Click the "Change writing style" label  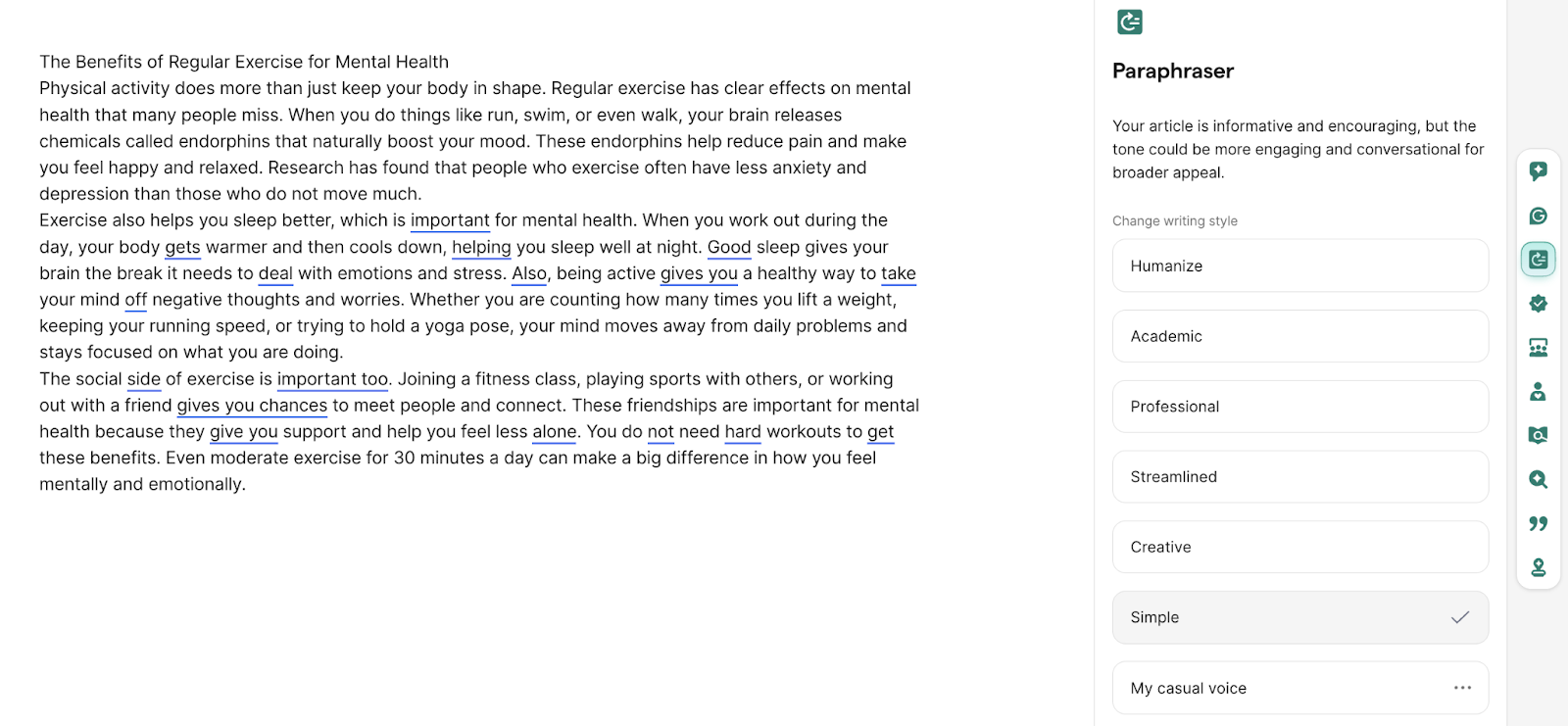(1175, 221)
